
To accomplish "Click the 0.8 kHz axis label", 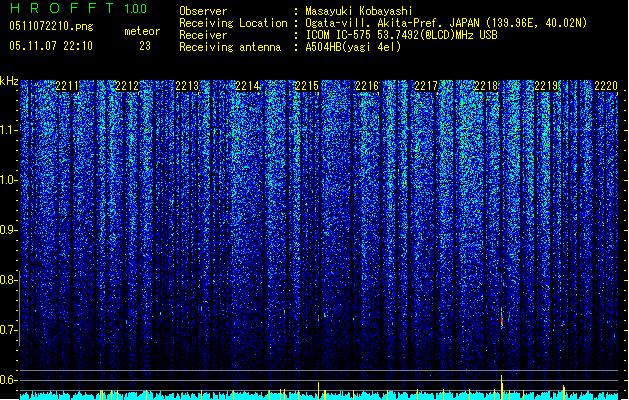I will coord(8,280).
